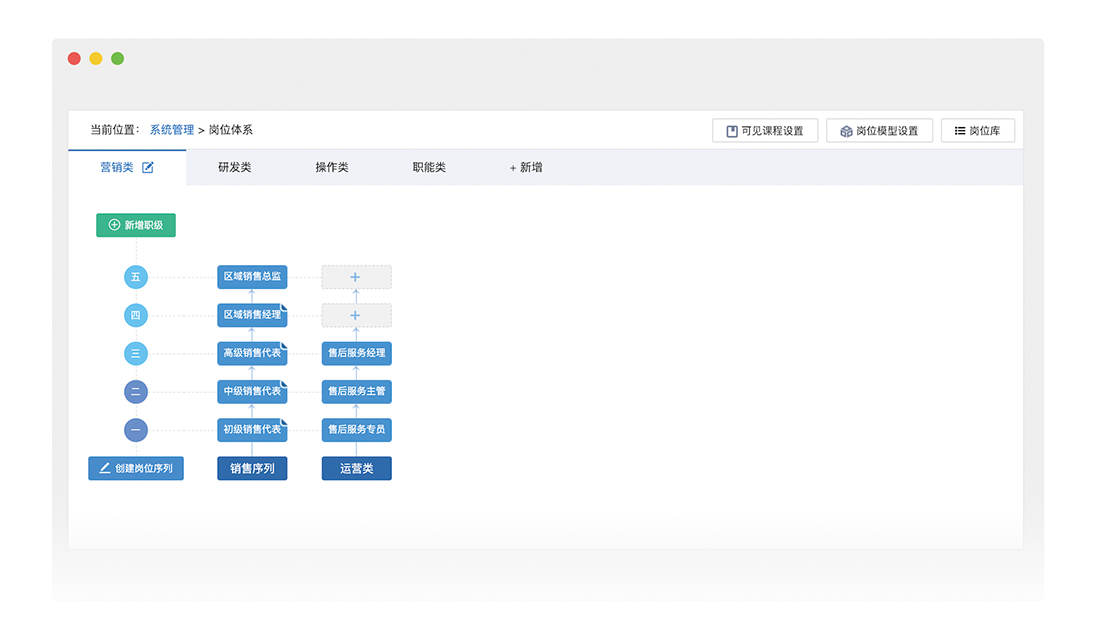Image resolution: width=1100 pixels, height=628 pixels.
Task: Open 可见课程设置 settings
Action: [x=765, y=131]
